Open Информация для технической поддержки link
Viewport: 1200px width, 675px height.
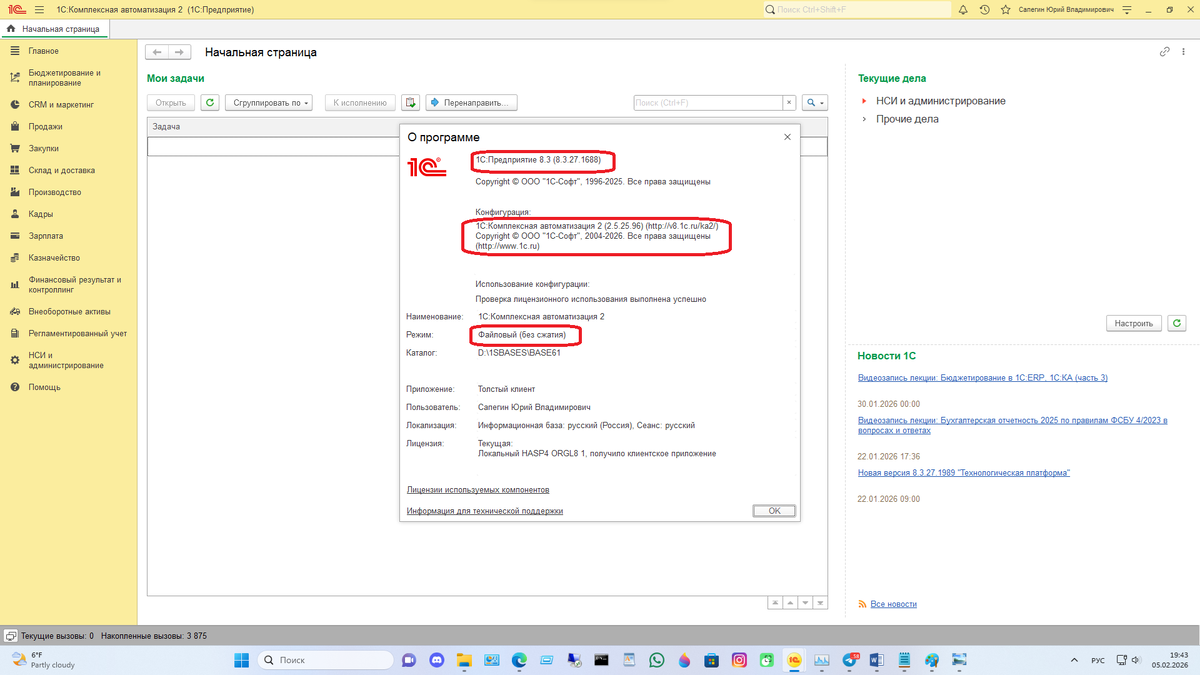[x=485, y=511]
